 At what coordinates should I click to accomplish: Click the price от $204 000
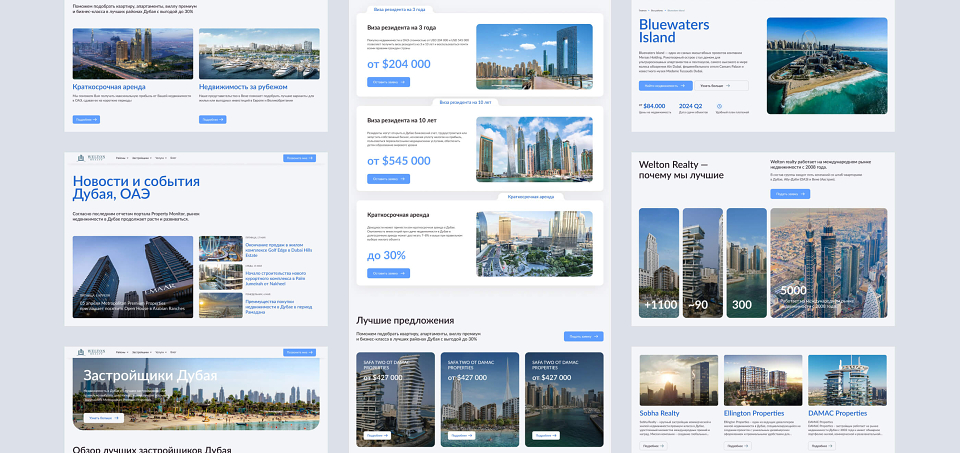pos(399,64)
